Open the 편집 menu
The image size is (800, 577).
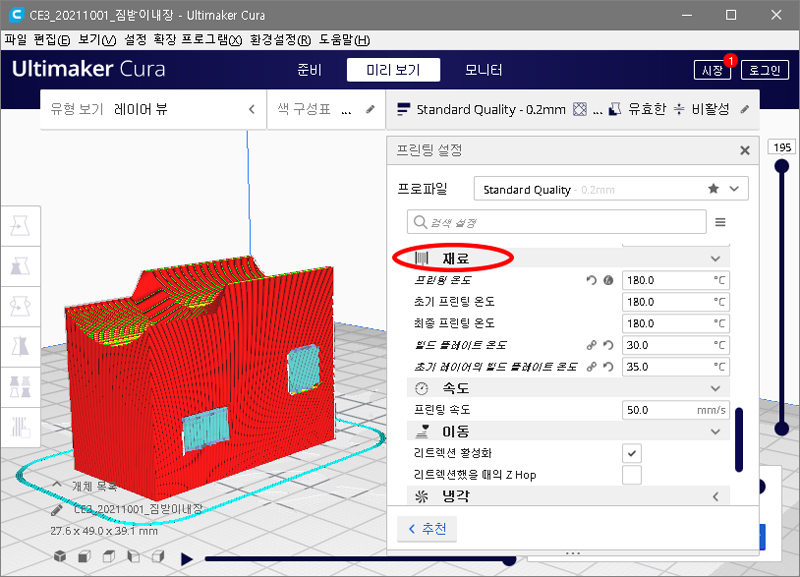point(52,40)
